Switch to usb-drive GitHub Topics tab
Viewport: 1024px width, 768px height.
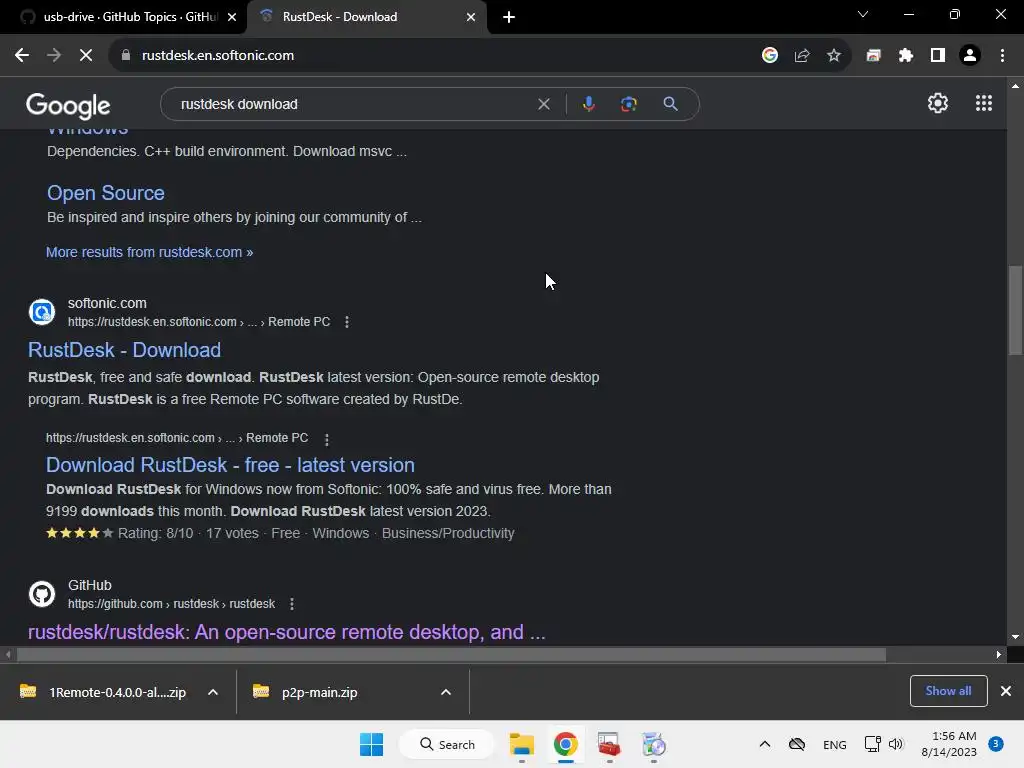123,17
